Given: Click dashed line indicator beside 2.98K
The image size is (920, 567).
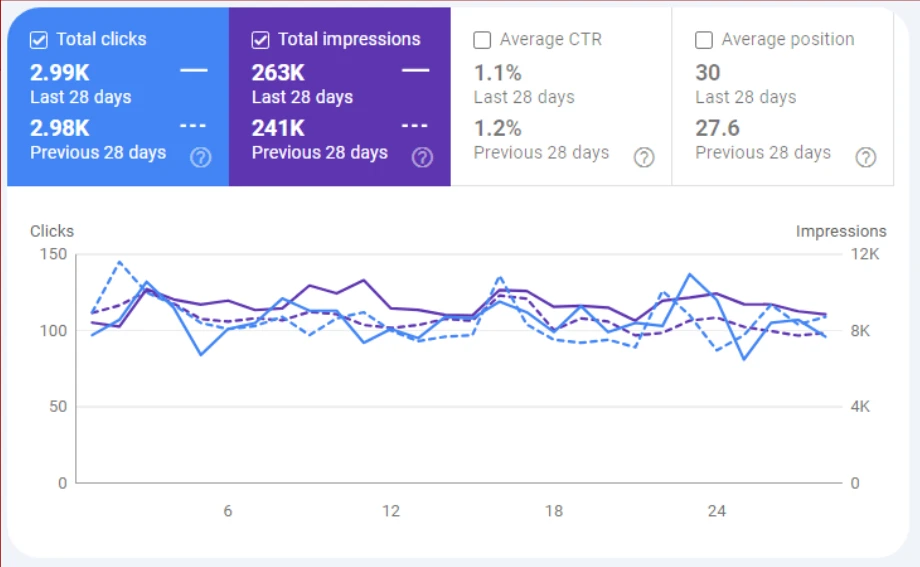Looking at the screenshot, I should [193, 126].
